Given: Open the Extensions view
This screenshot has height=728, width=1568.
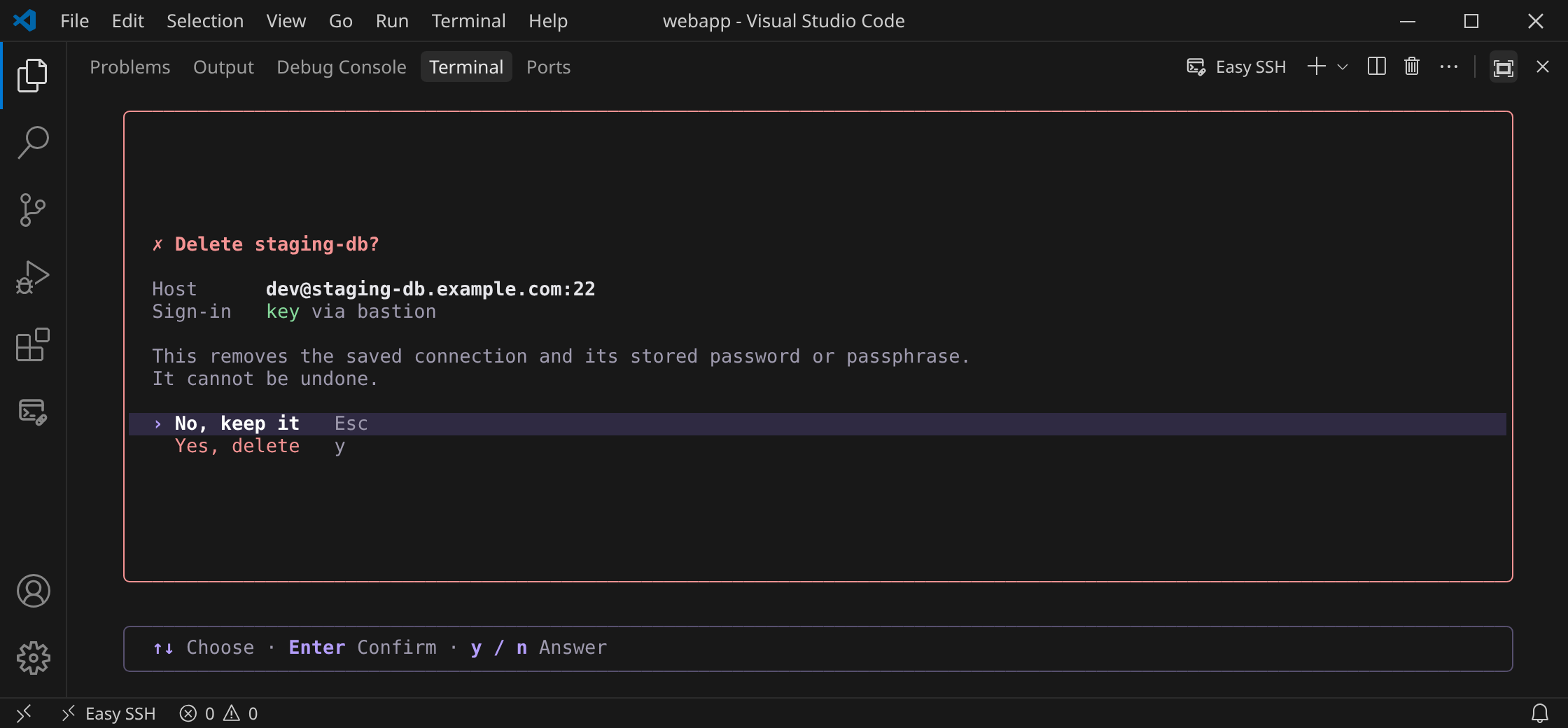Looking at the screenshot, I should pyautogui.click(x=33, y=344).
